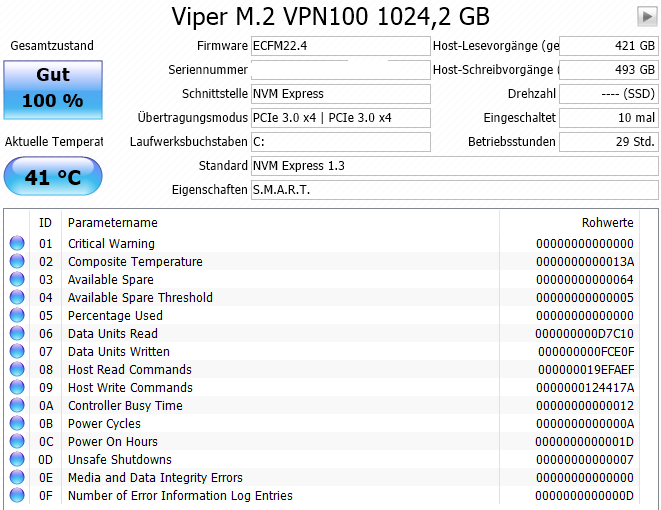Click raw value 000000000D7C10

point(585,334)
